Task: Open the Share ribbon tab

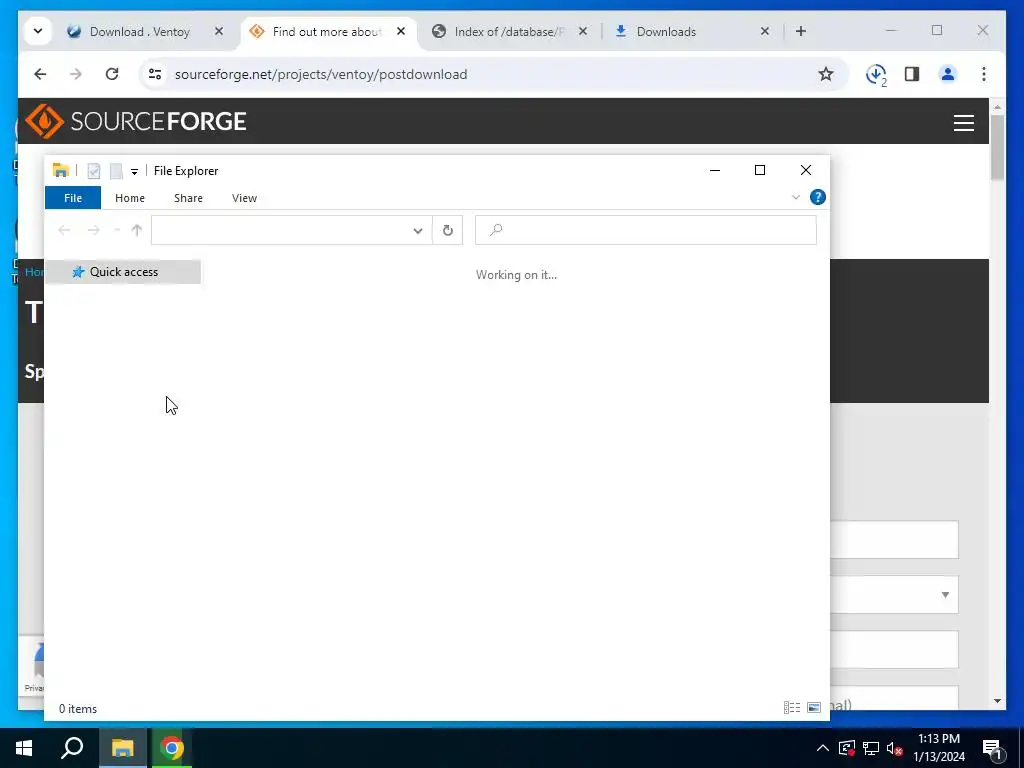Action: (188, 198)
